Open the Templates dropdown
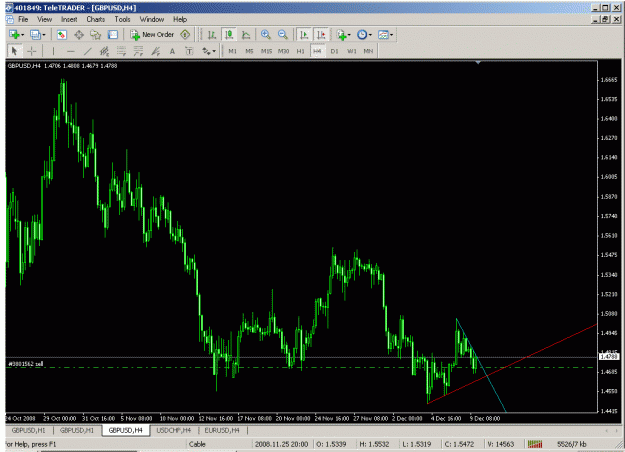 pyautogui.click(x=385, y=35)
